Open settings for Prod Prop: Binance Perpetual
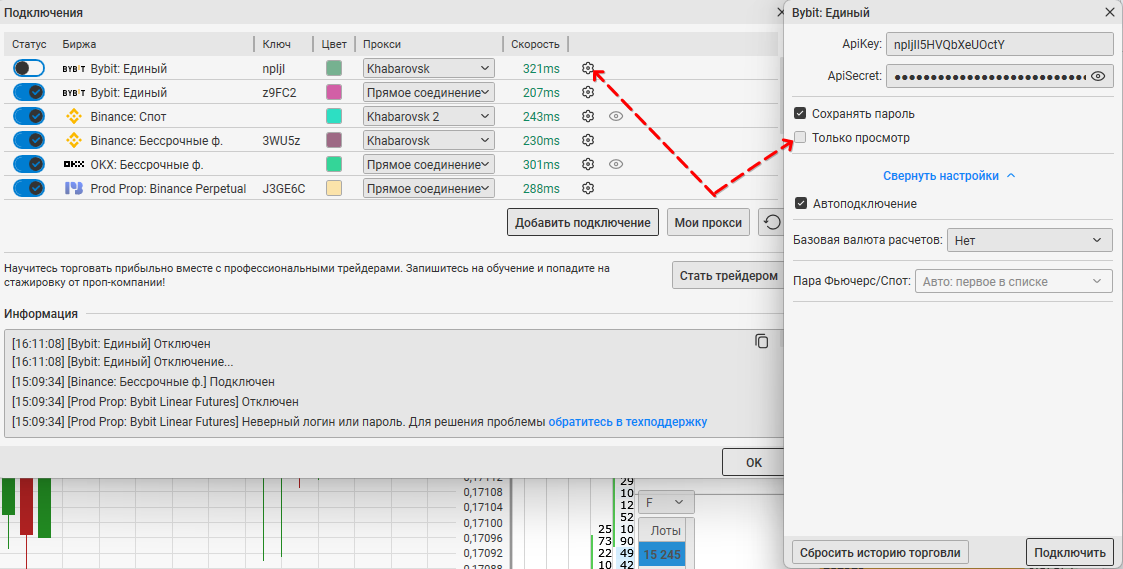This screenshot has height=569, width=1123. click(588, 188)
